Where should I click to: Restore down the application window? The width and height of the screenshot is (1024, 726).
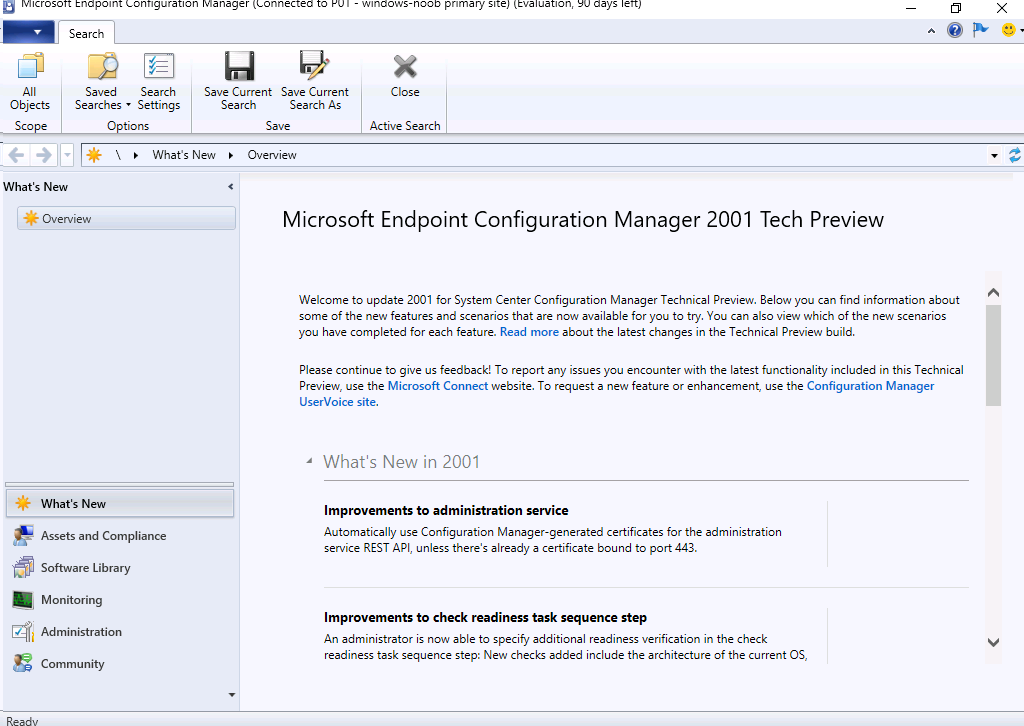coord(956,8)
